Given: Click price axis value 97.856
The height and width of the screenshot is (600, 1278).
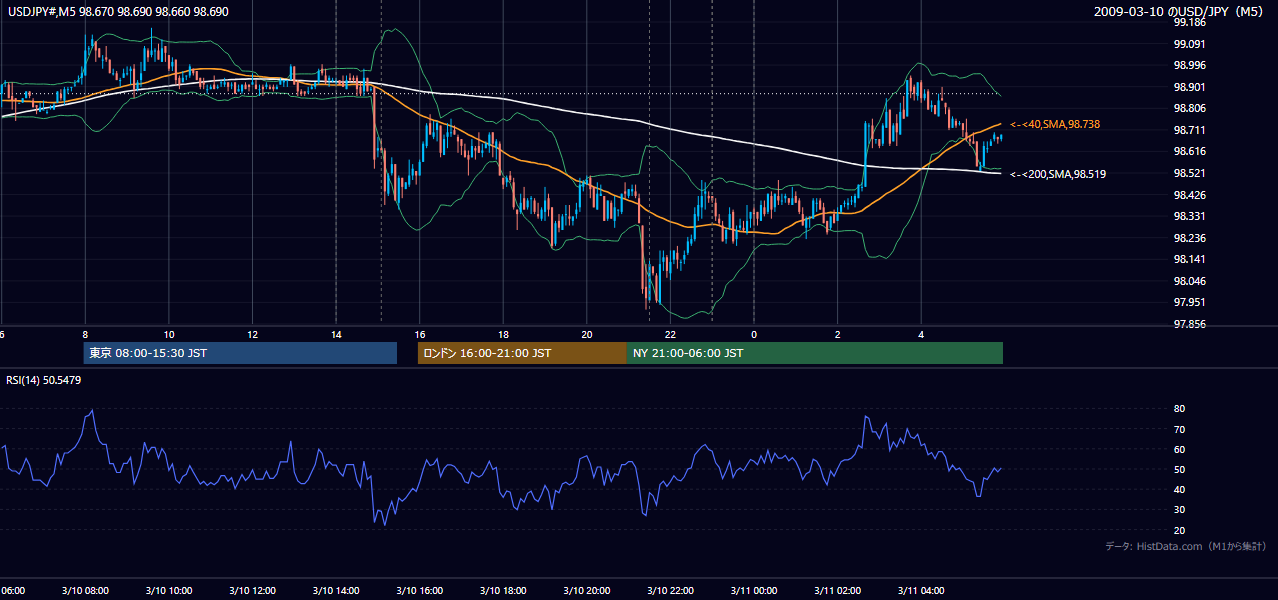Looking at the screenshot, I should [1190, 324].
